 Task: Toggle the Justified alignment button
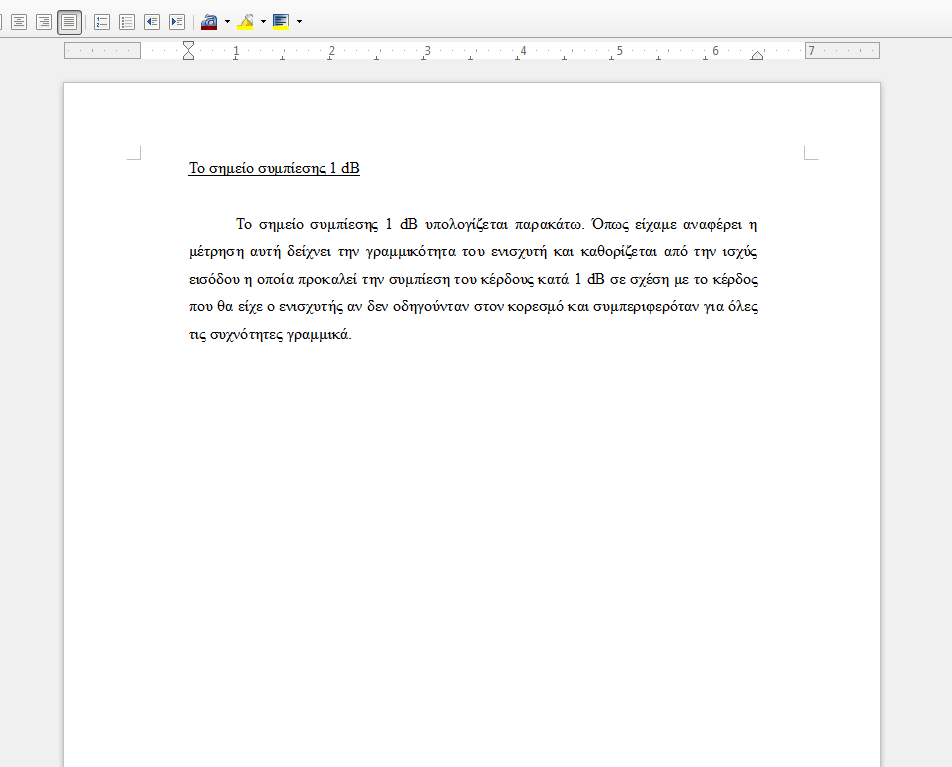69,22
